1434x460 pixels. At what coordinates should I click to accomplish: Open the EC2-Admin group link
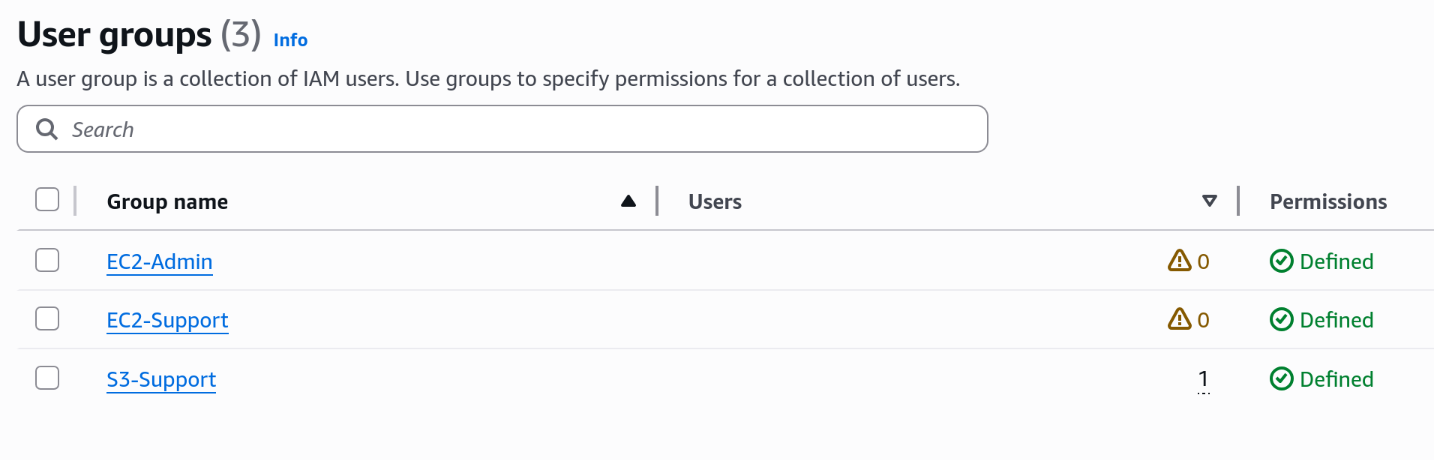pos(159,262)
